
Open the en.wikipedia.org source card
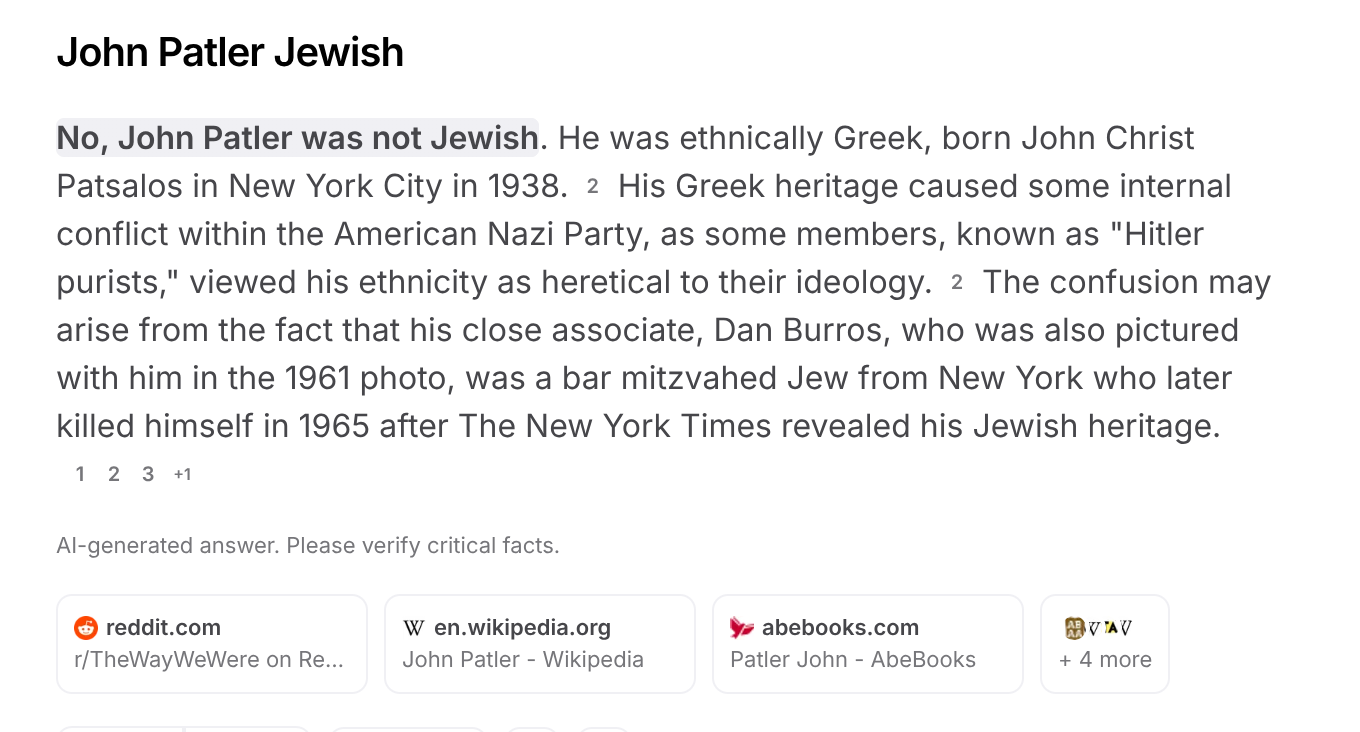(540, 644)
